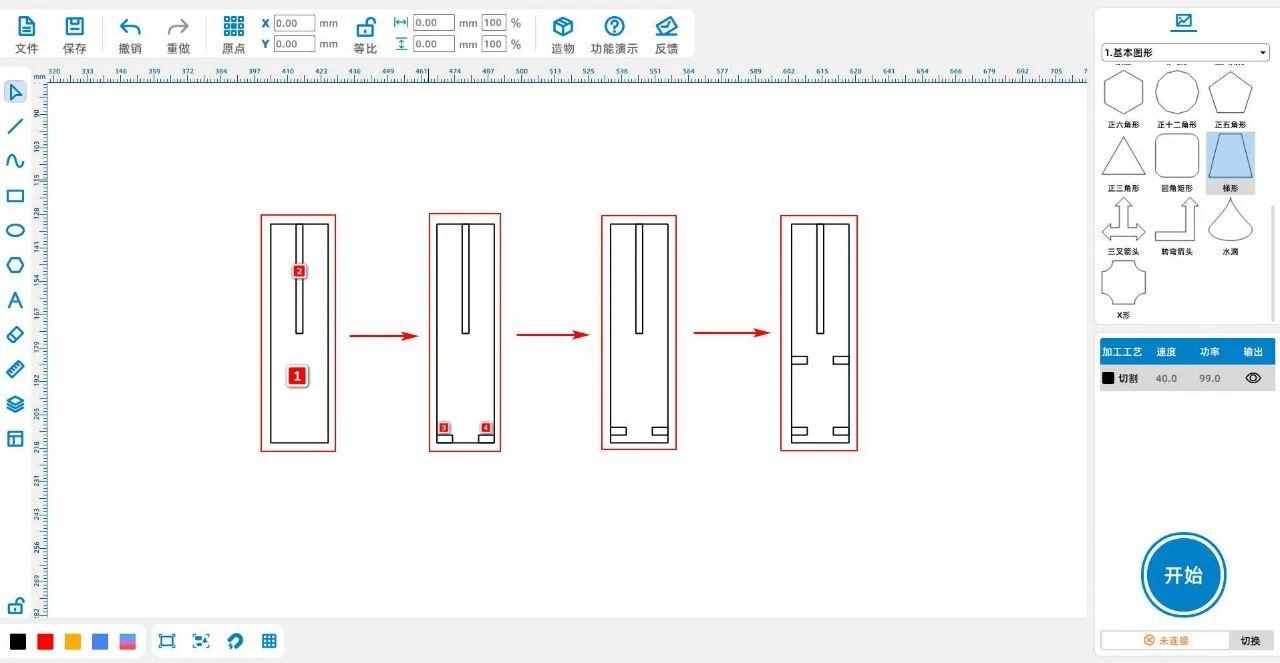This screenshot has width=1280, height=663.
Task: Open the graphics library tab icon
Action: coord(1185,21)
